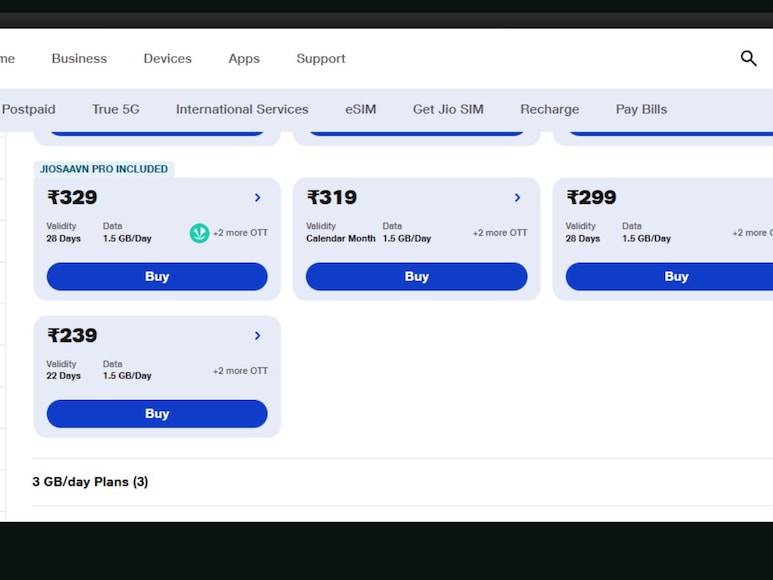Expand ₹319 plan details chevron
The height and width of the screenshot is (580, 773).
click(517, 198)
